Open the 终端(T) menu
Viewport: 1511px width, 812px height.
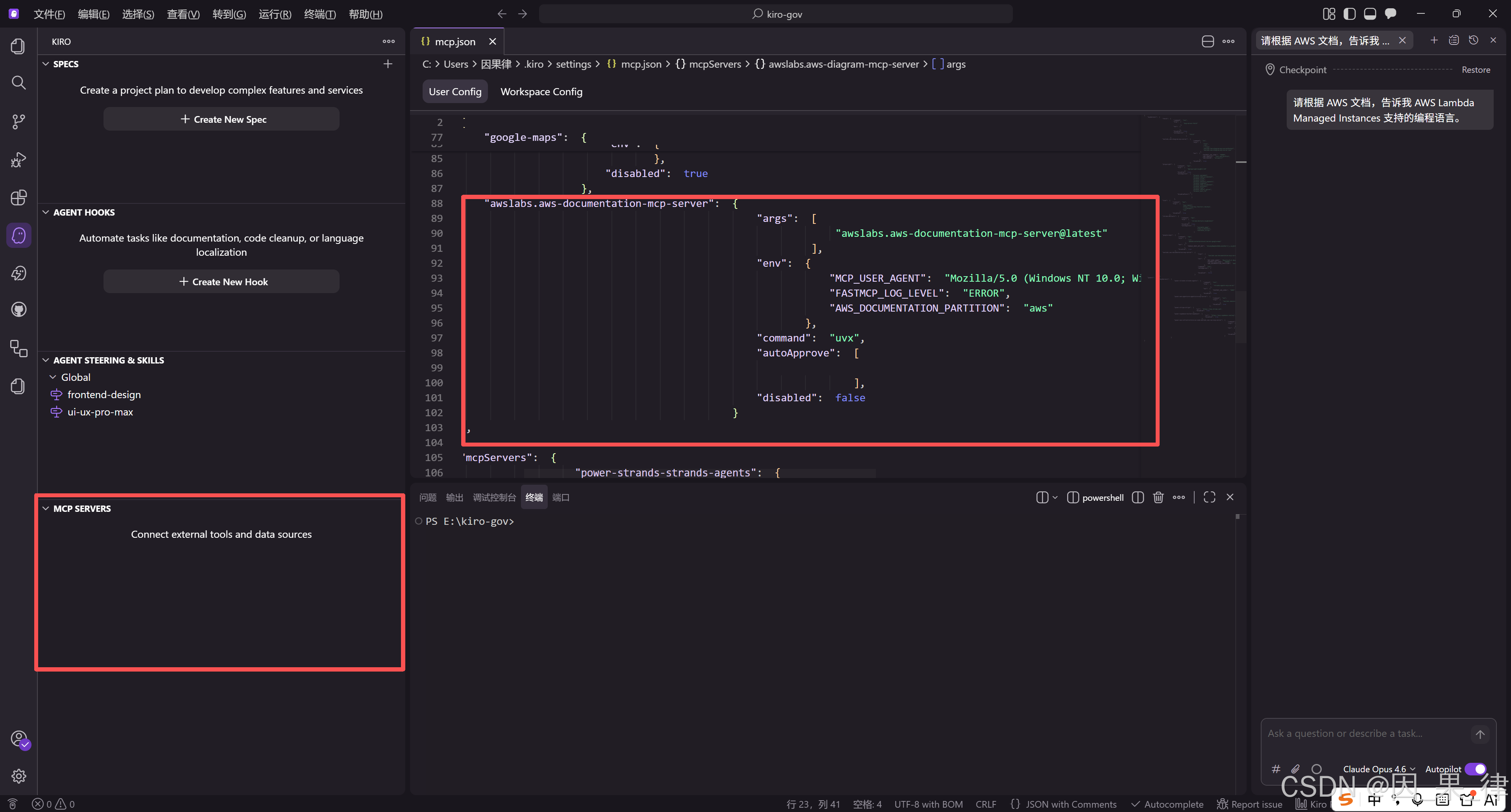coord(320,14)
